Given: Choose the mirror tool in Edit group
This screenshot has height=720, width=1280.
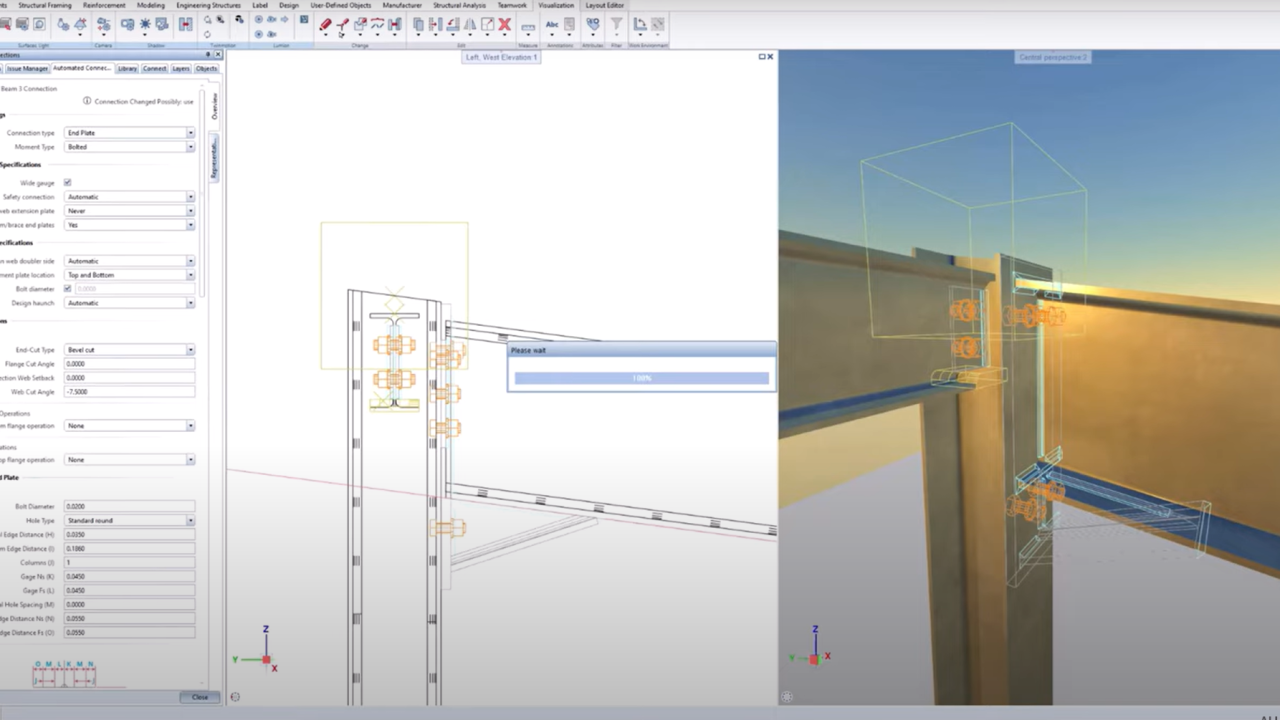Looking at the screenshot, I should [468, 25].
